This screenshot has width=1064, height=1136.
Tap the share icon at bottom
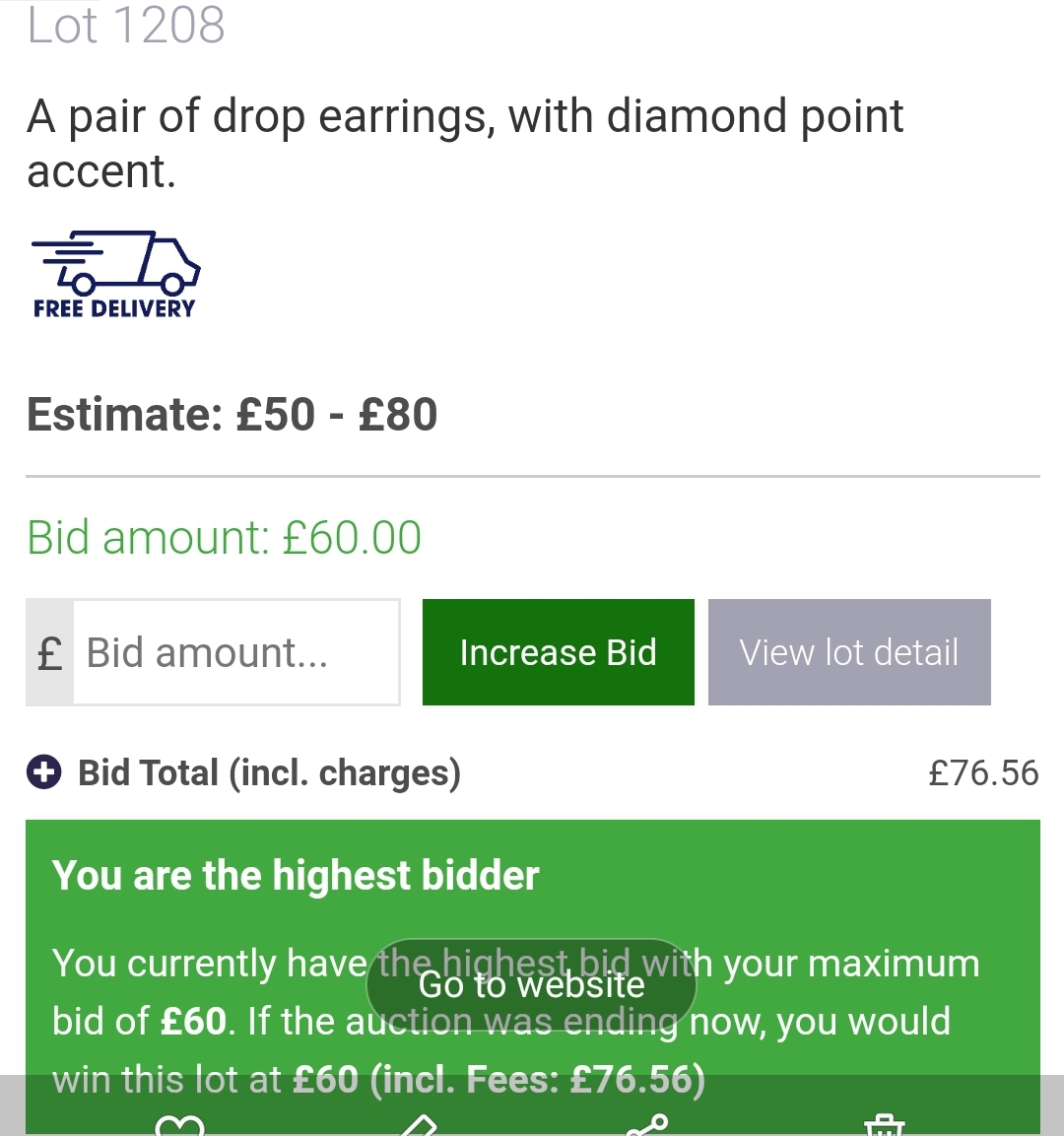[647, 1125]
